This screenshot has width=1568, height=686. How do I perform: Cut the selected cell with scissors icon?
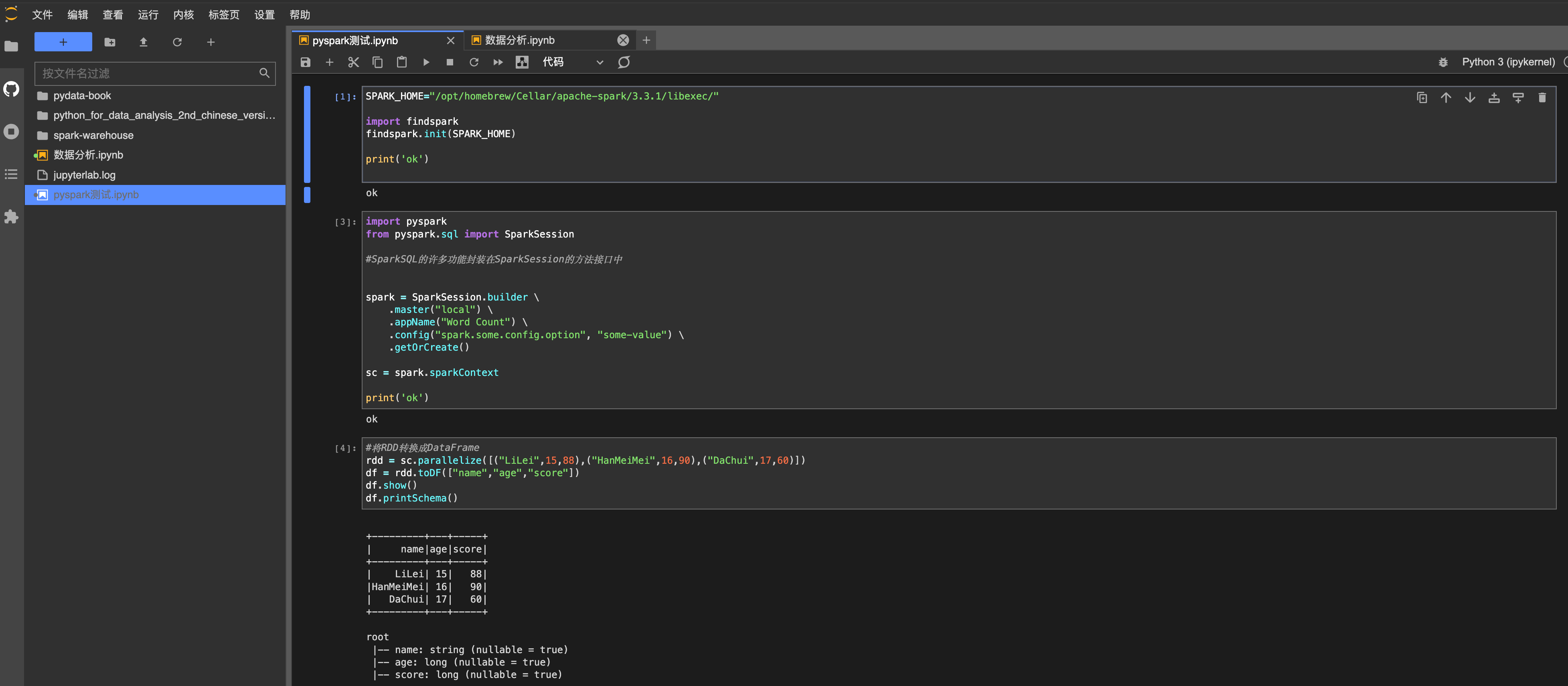pyautogui.click(x=353, y=62)
